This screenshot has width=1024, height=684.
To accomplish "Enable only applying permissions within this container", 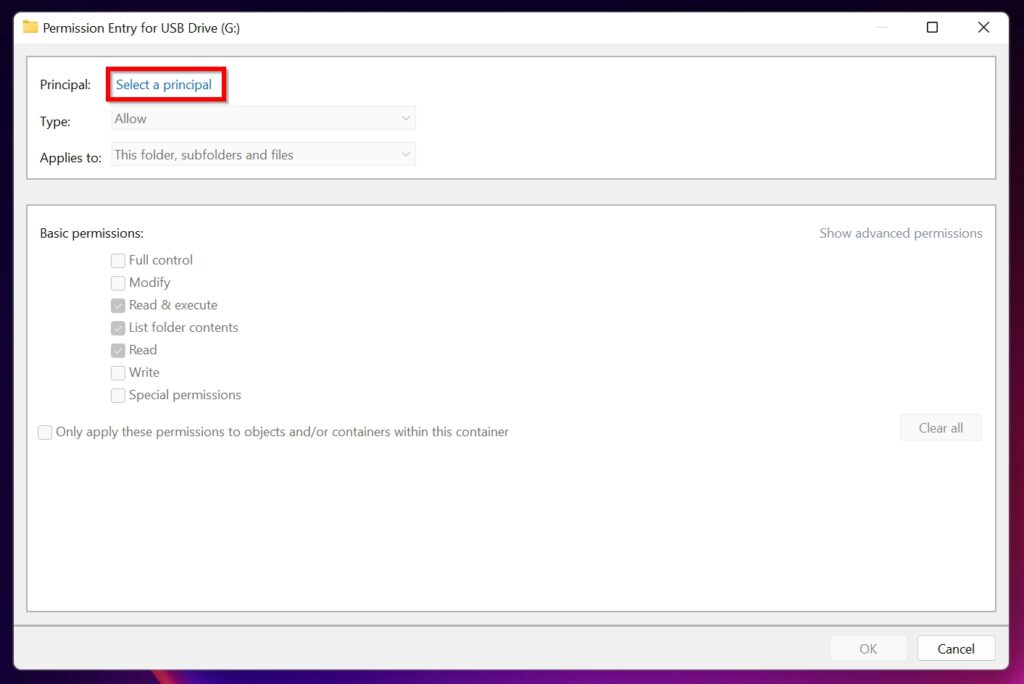I will coord(45,432).
